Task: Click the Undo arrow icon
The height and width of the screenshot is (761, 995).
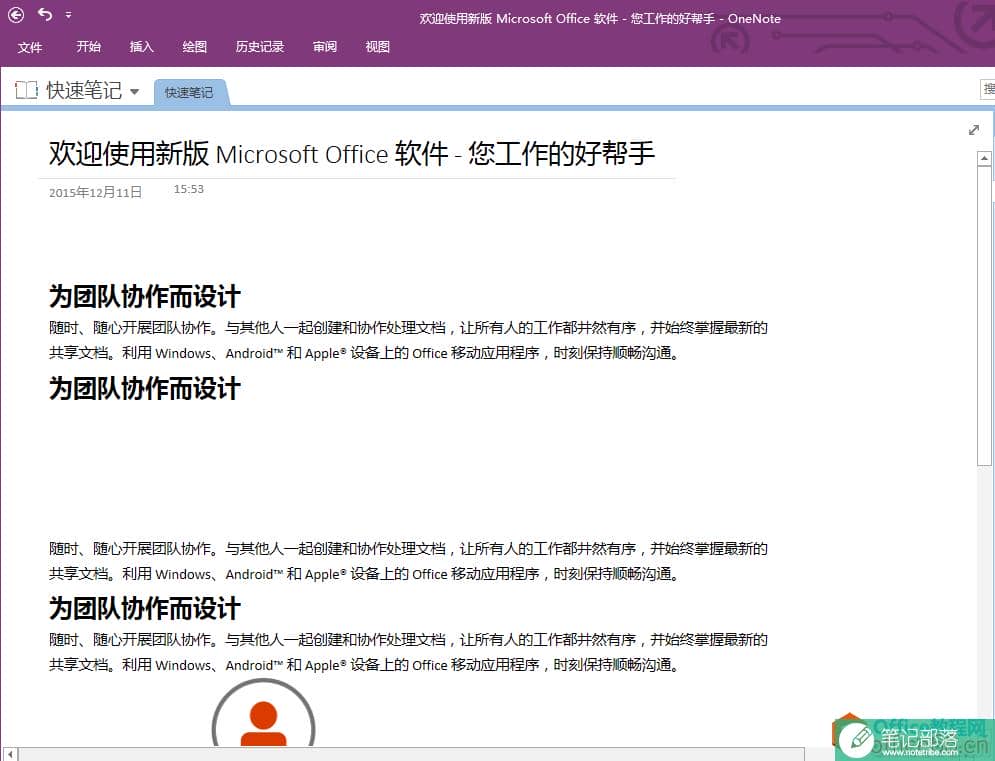Action: [x=44, y=14]
